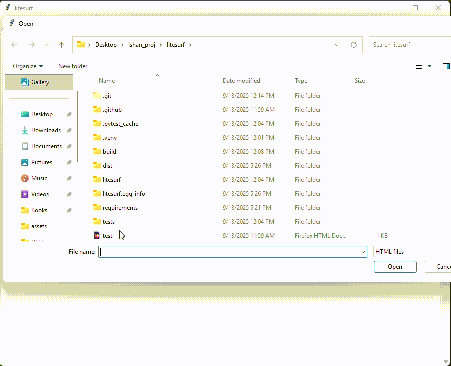Open the HTML files type filter
Screen dimensions: 451x366
(412, 252)
